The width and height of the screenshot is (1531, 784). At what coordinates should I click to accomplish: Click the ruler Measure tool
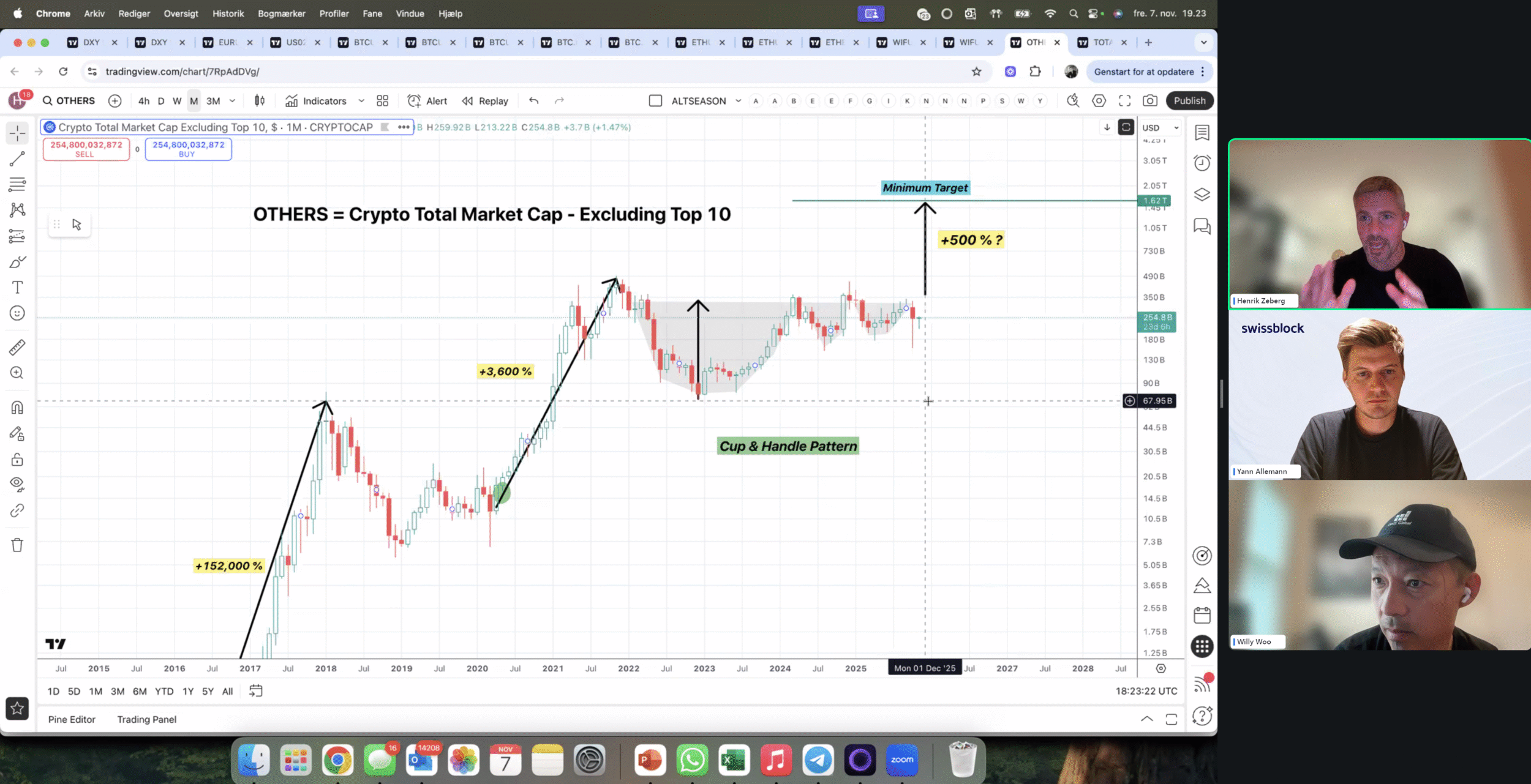(x=17, y=348)
